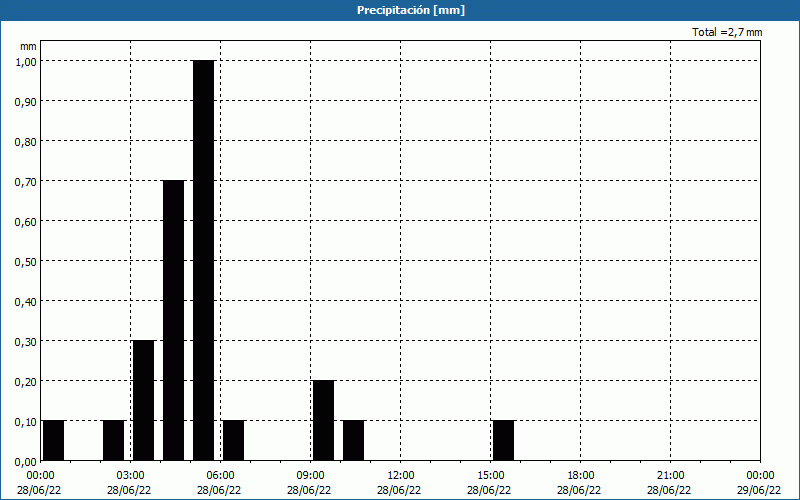The width and height of the screenshot is (800, 500).
Task: Select the Total =2,7 mm label
Action: 727,32
